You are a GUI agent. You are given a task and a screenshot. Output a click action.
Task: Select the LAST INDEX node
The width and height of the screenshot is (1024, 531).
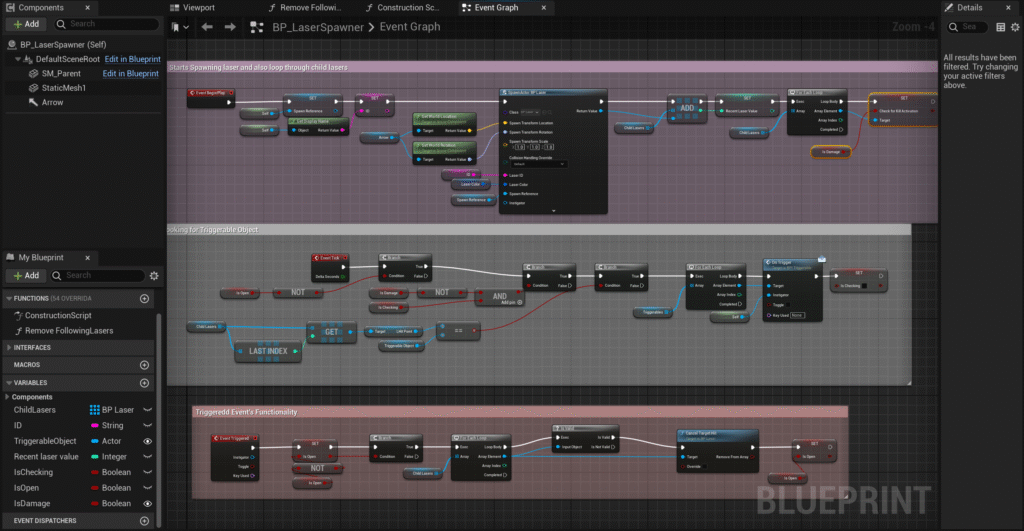point(268,351)
